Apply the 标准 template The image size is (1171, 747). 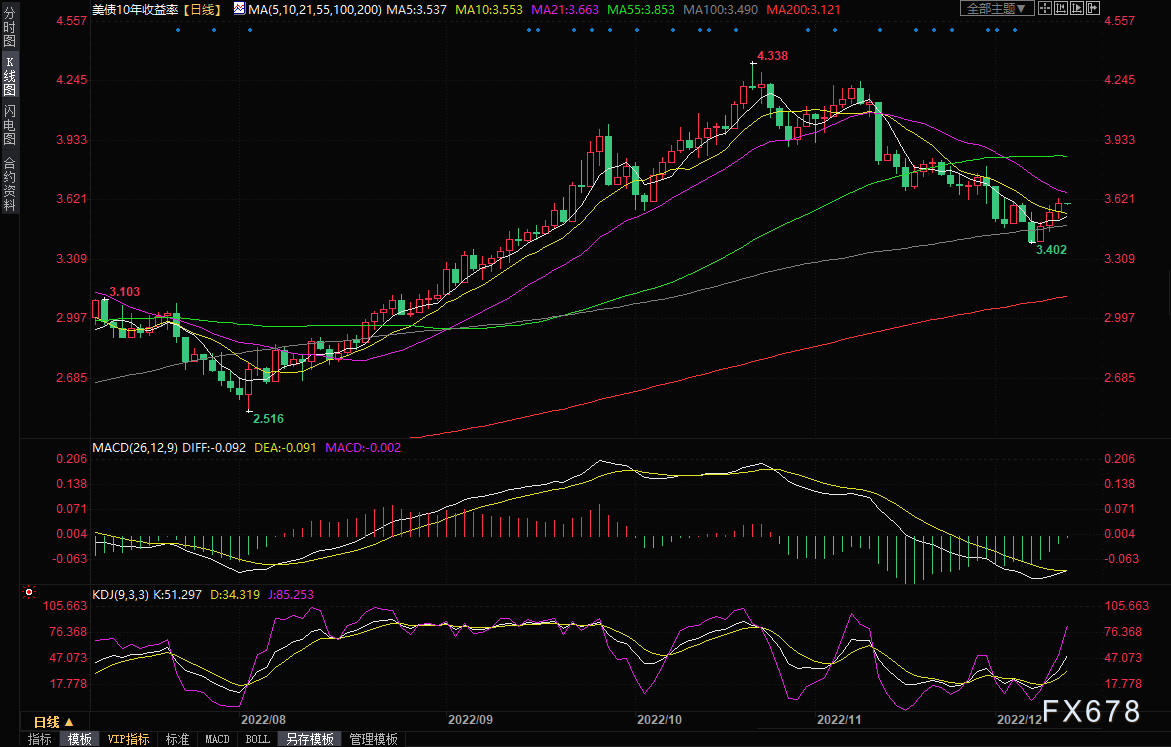click(x=177, y=739)
